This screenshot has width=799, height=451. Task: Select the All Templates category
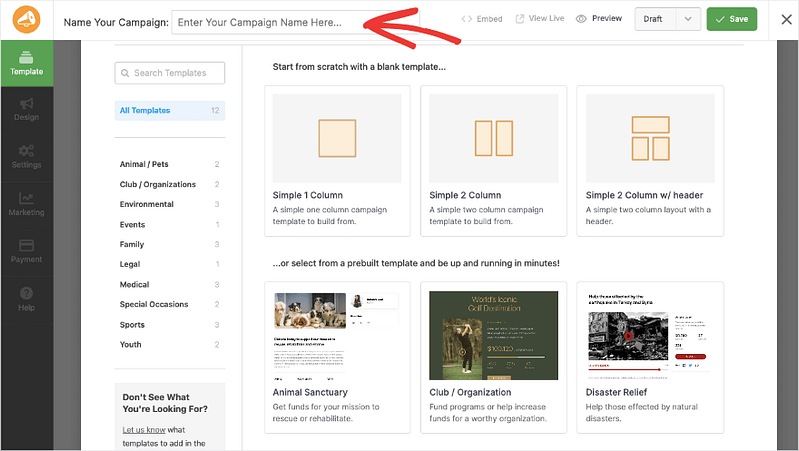145,111
